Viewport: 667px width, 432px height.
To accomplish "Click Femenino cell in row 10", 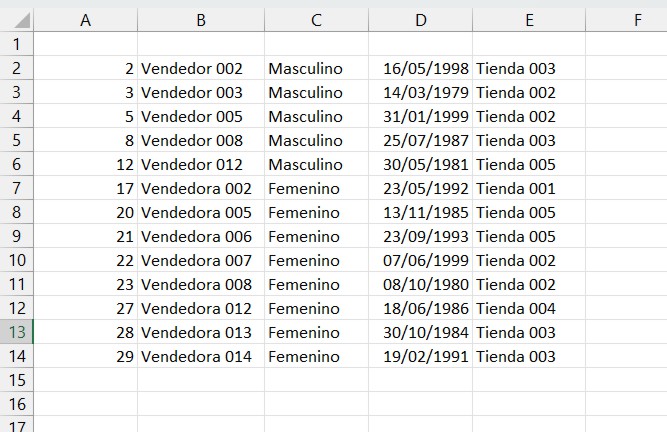I will [316, 260].
